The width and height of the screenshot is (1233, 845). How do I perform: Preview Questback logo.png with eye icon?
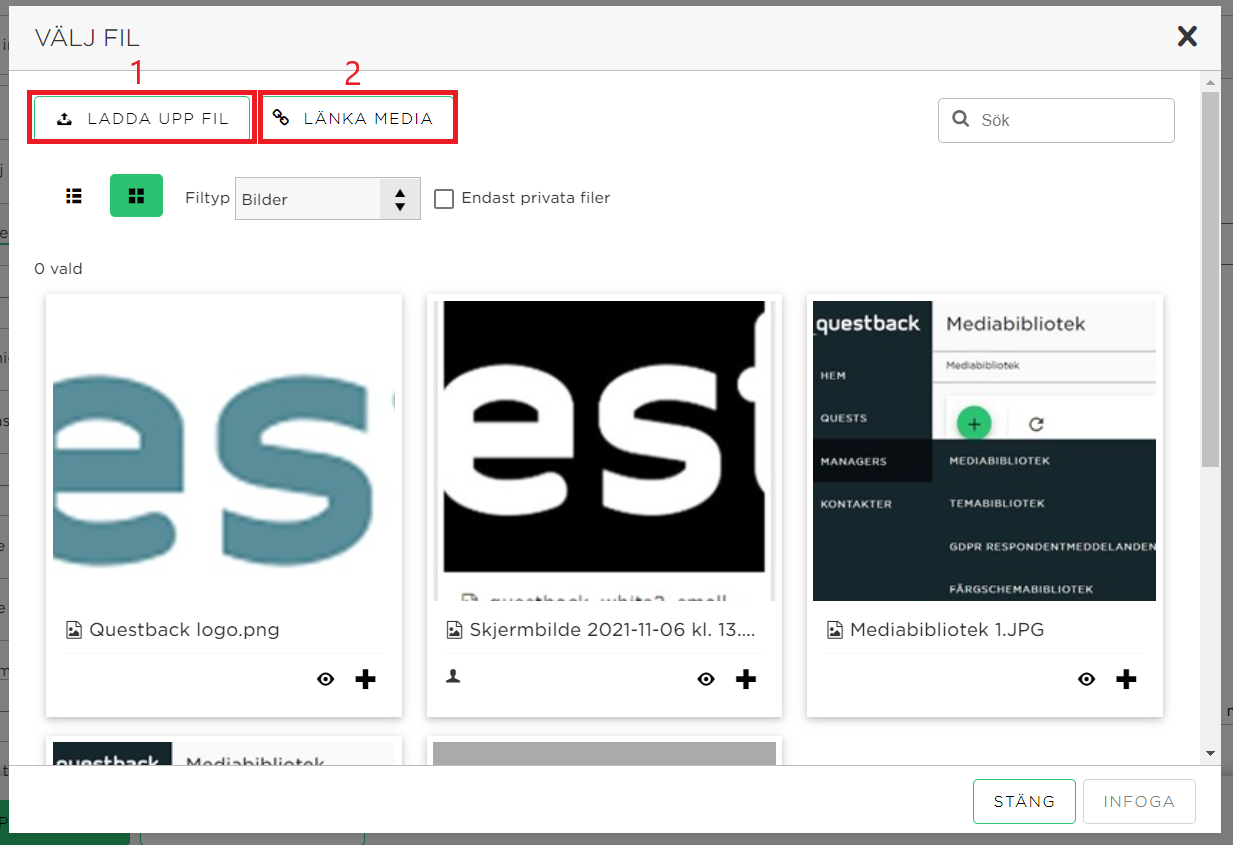(x=326, y=680)
